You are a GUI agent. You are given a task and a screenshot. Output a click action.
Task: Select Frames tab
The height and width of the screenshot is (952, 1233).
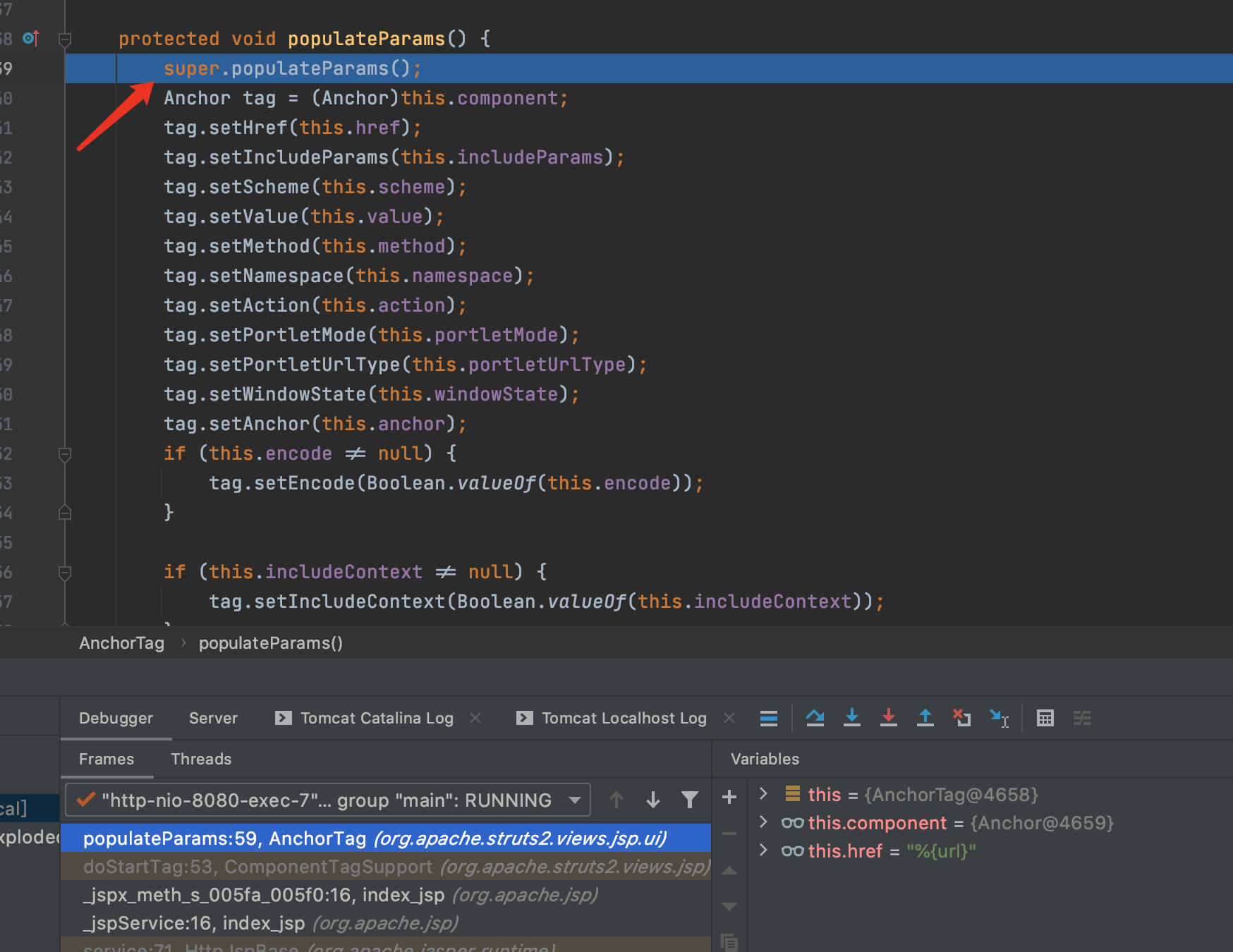[x=107, y=759]
